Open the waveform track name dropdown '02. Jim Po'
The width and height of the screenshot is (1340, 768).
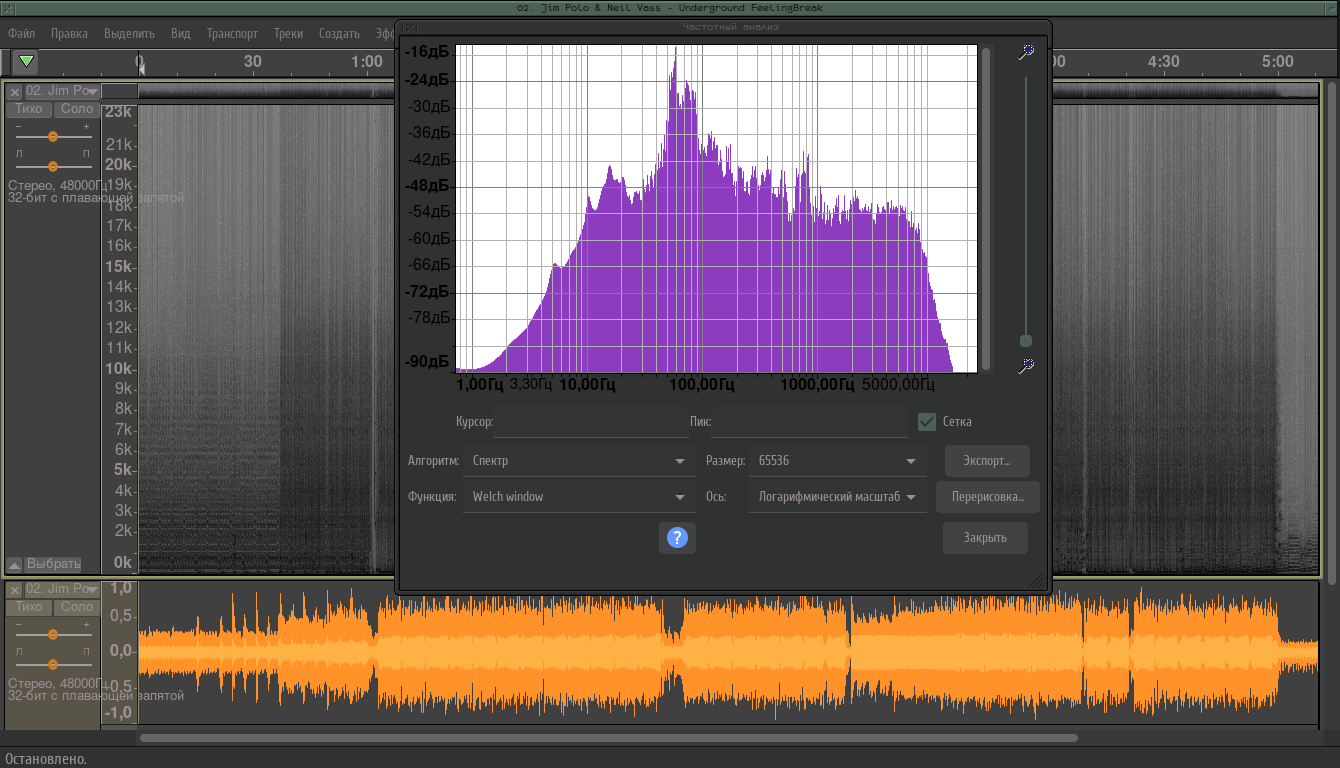click(x=62, y=590)
